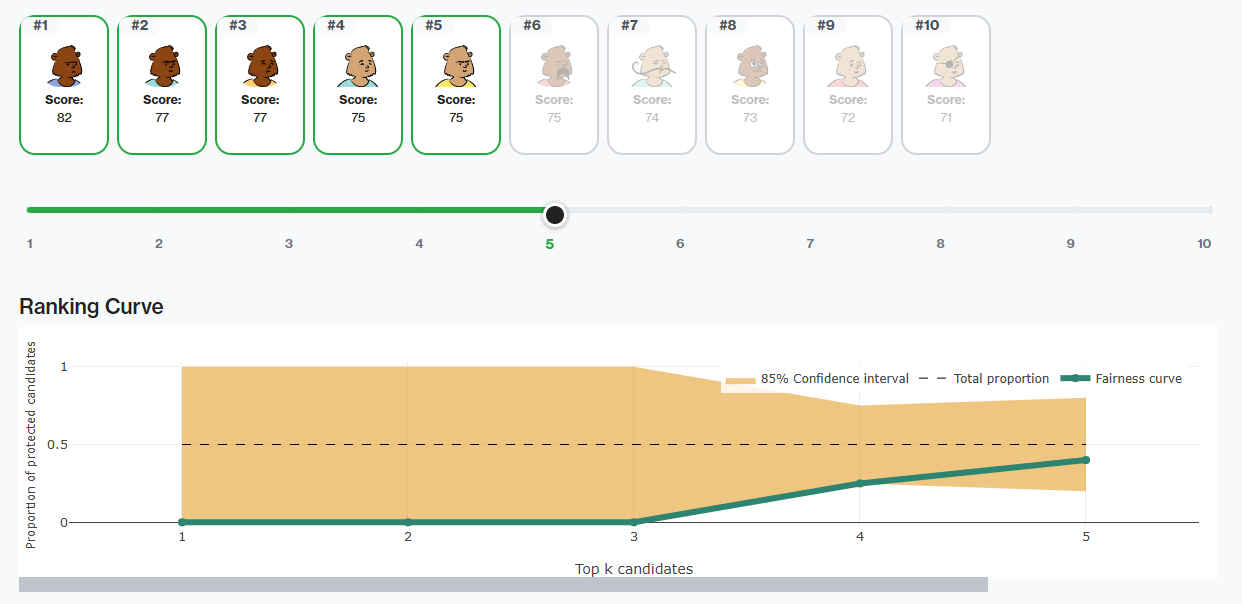Click the score value 74 on card #7
1242x604 pixels.
(x=652, y=117)
